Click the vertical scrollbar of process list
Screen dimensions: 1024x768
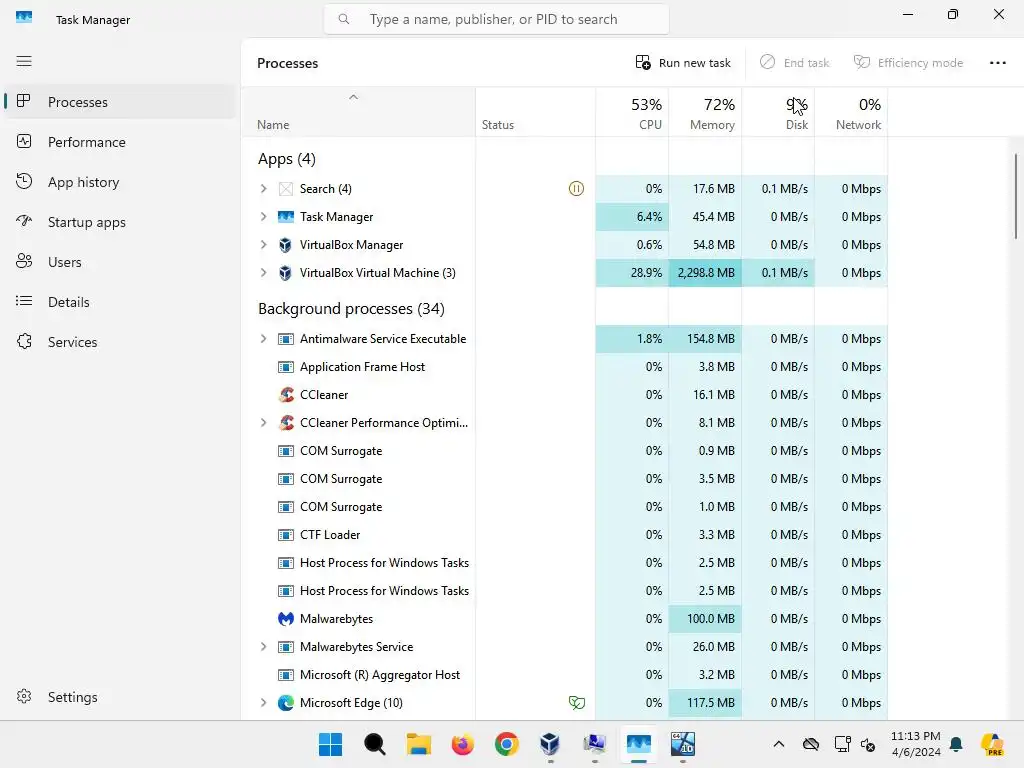point(1016,196)
